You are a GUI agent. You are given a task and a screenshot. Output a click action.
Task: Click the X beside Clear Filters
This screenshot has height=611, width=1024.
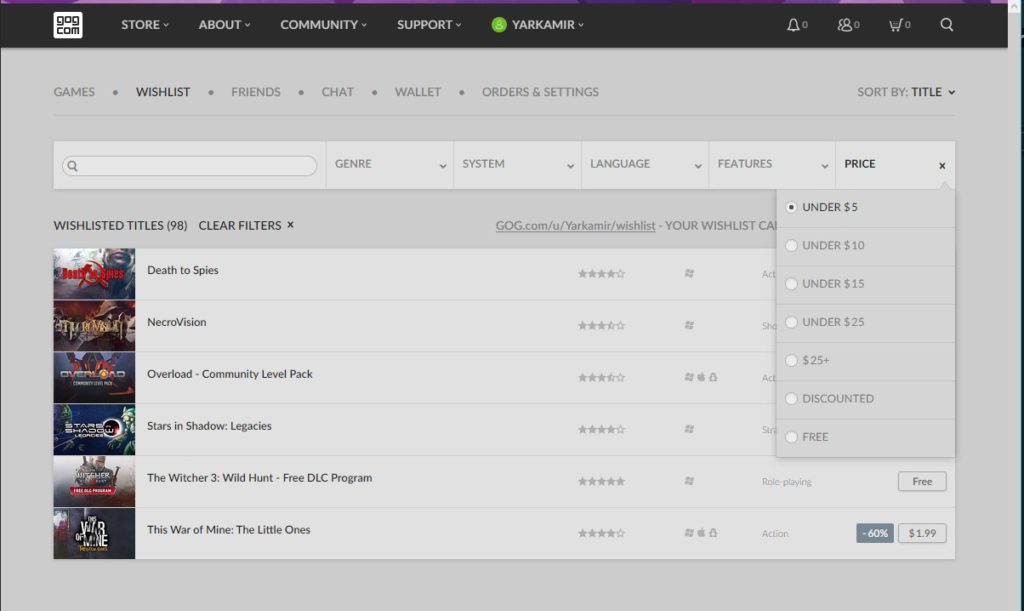291,225
